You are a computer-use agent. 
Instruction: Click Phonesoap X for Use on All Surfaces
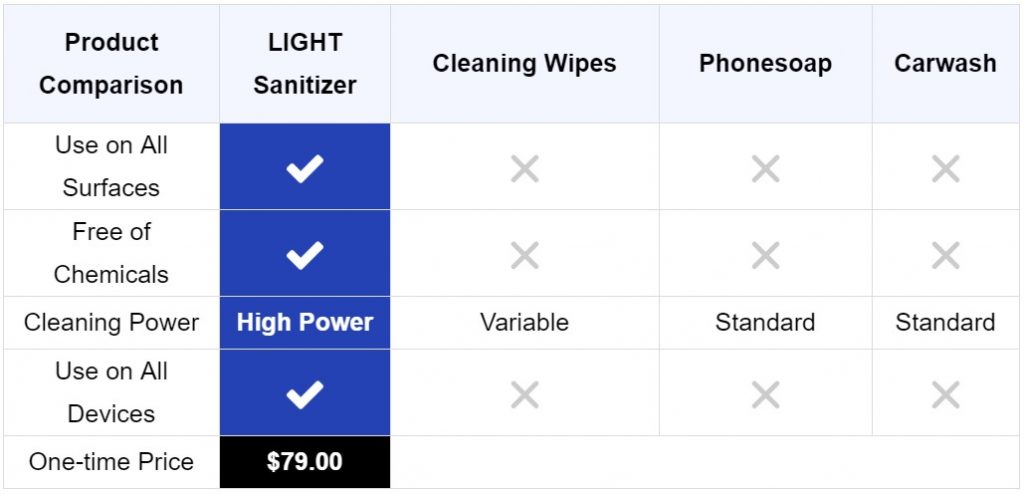[765, 169]
